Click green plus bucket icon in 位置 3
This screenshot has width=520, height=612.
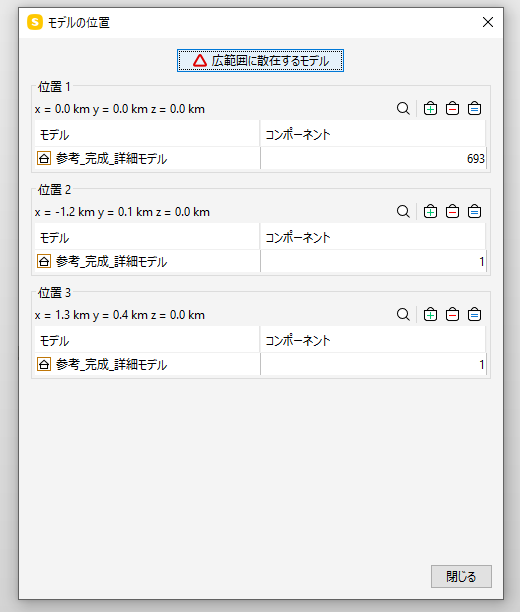pyautogui.click(x=430, y=315)
